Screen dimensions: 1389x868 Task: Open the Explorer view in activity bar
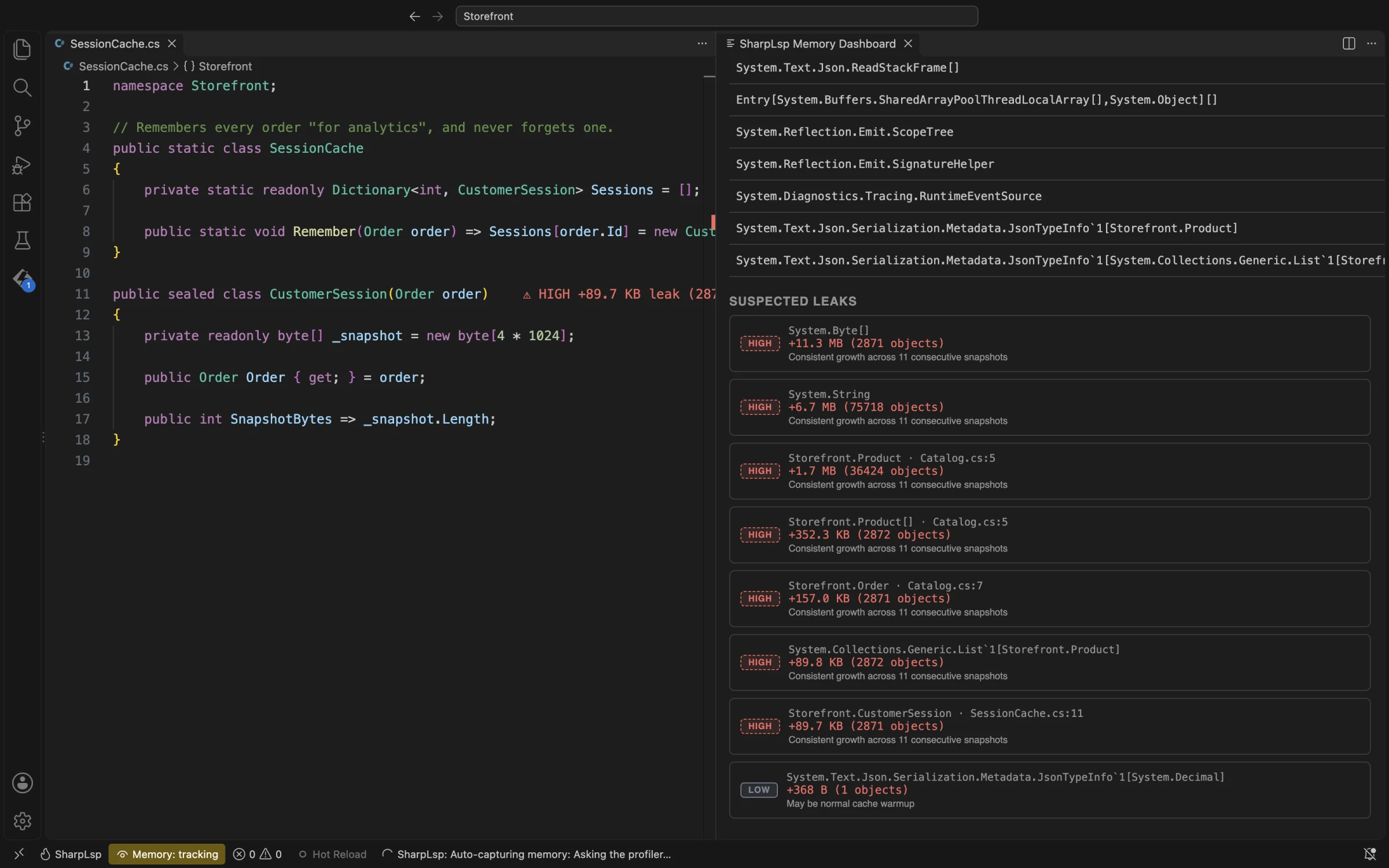22,49
